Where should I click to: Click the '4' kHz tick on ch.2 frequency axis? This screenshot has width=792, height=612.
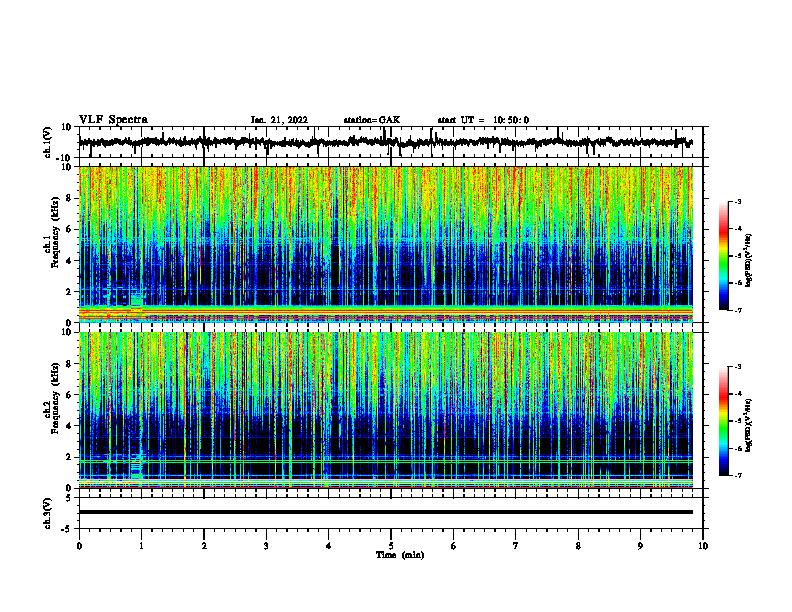click(x=70, y=426)
